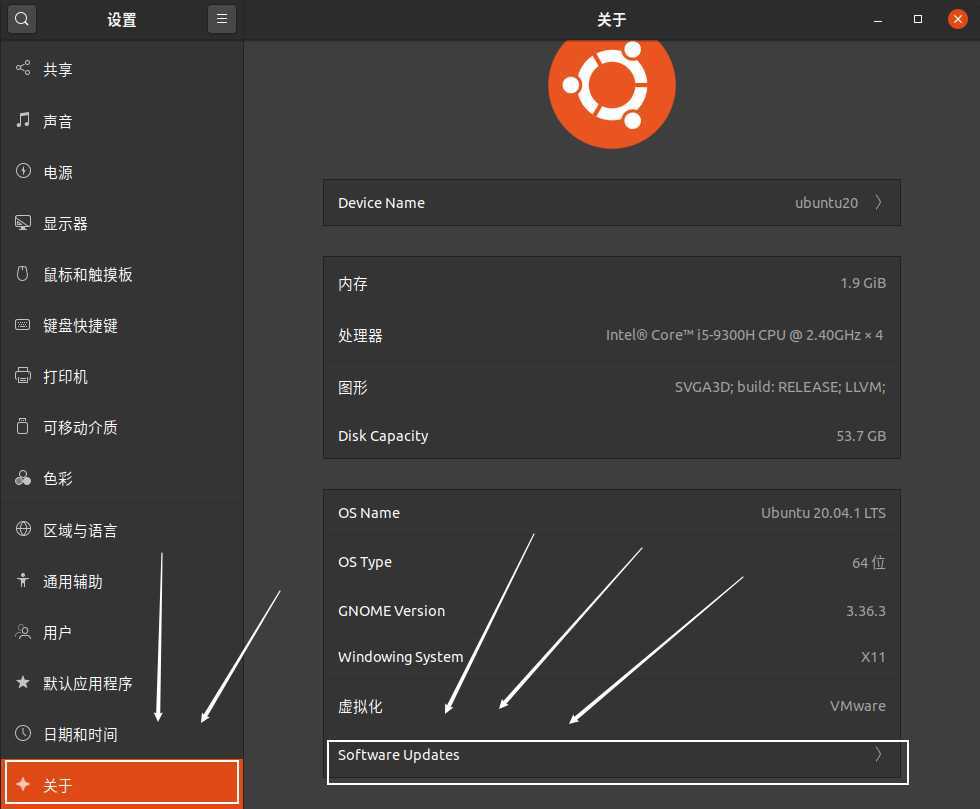Click the 内存 value 1.9 GiB
Screen dimensions: 980x809
(x=862, y=283)
